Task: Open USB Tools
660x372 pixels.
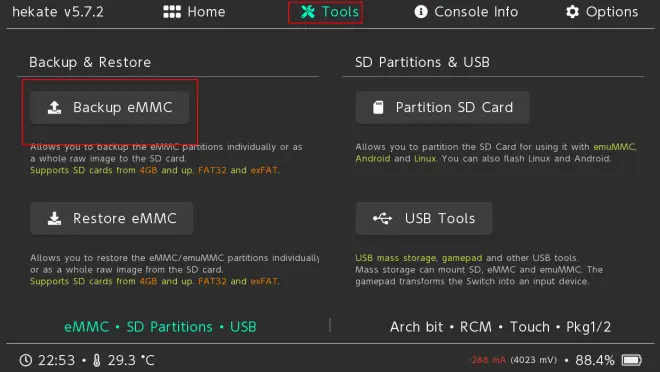Action: coord(424,218)
